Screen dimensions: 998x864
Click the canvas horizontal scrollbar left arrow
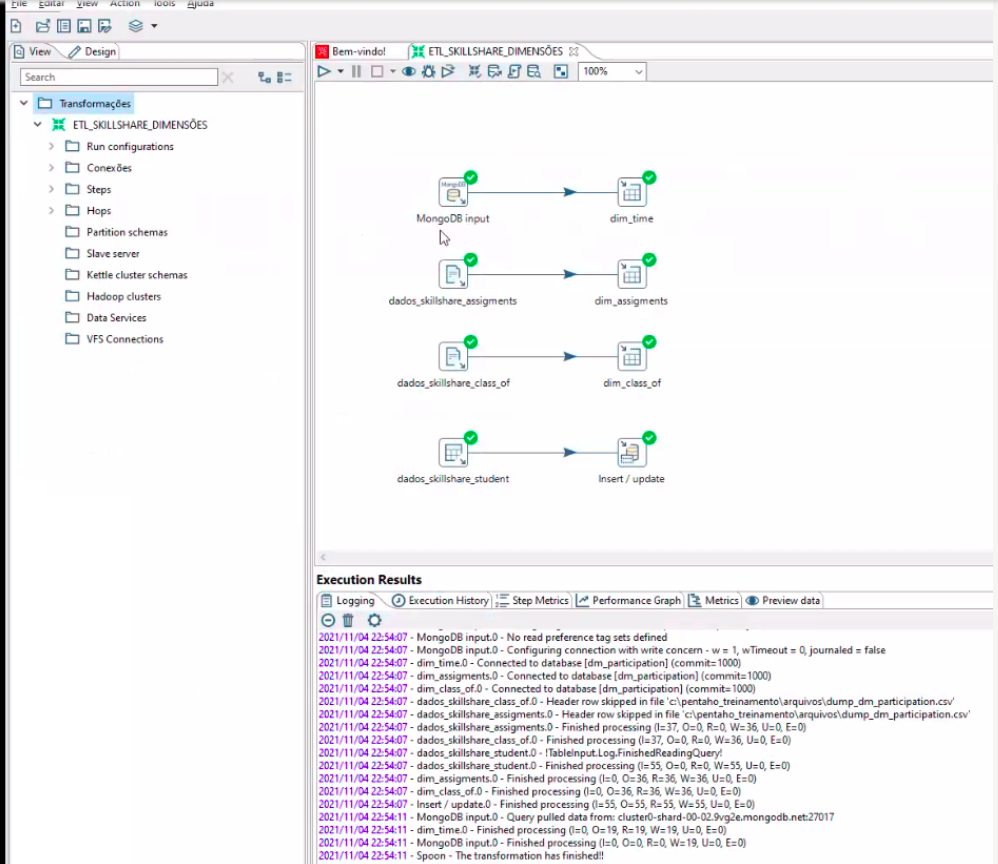click(323, 557)
